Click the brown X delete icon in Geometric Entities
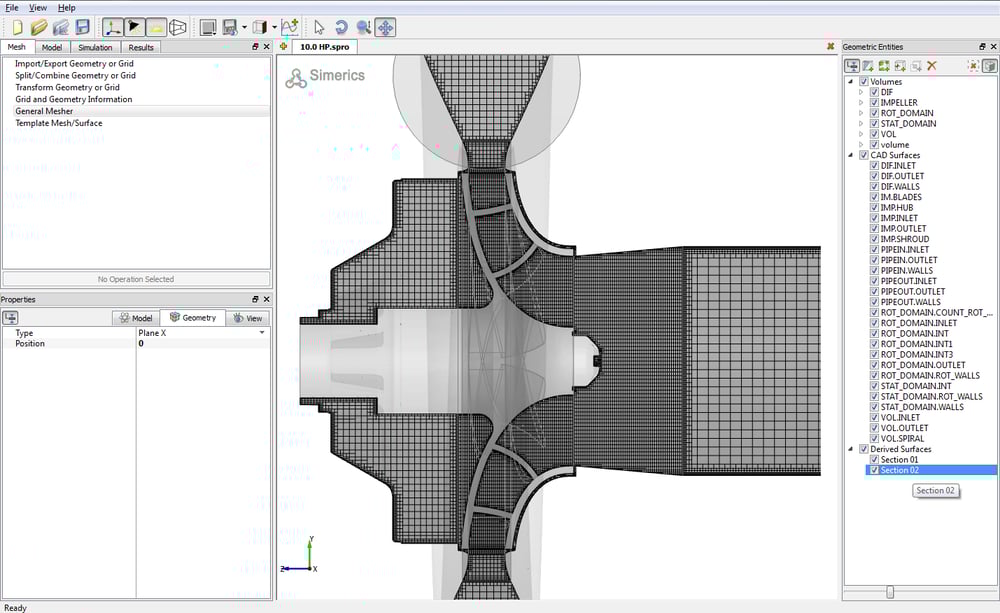 click(932, 65)
